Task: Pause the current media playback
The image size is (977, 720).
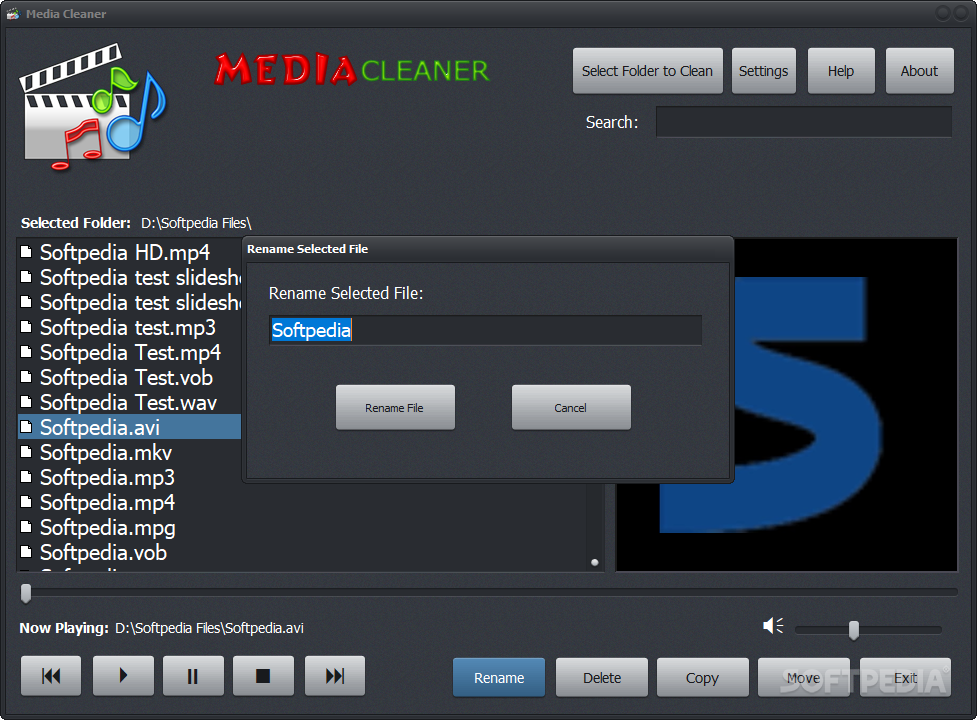Action: (x=193, y=676)
